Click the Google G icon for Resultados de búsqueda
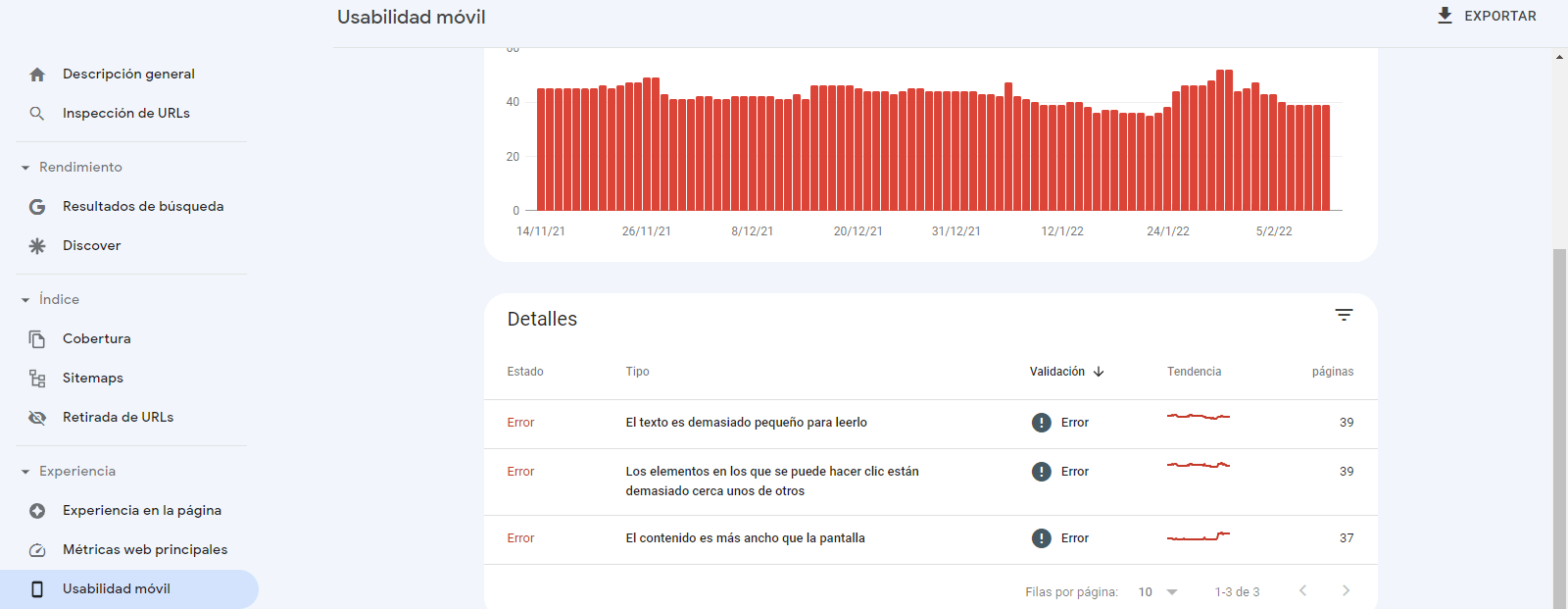 [37, 207]
